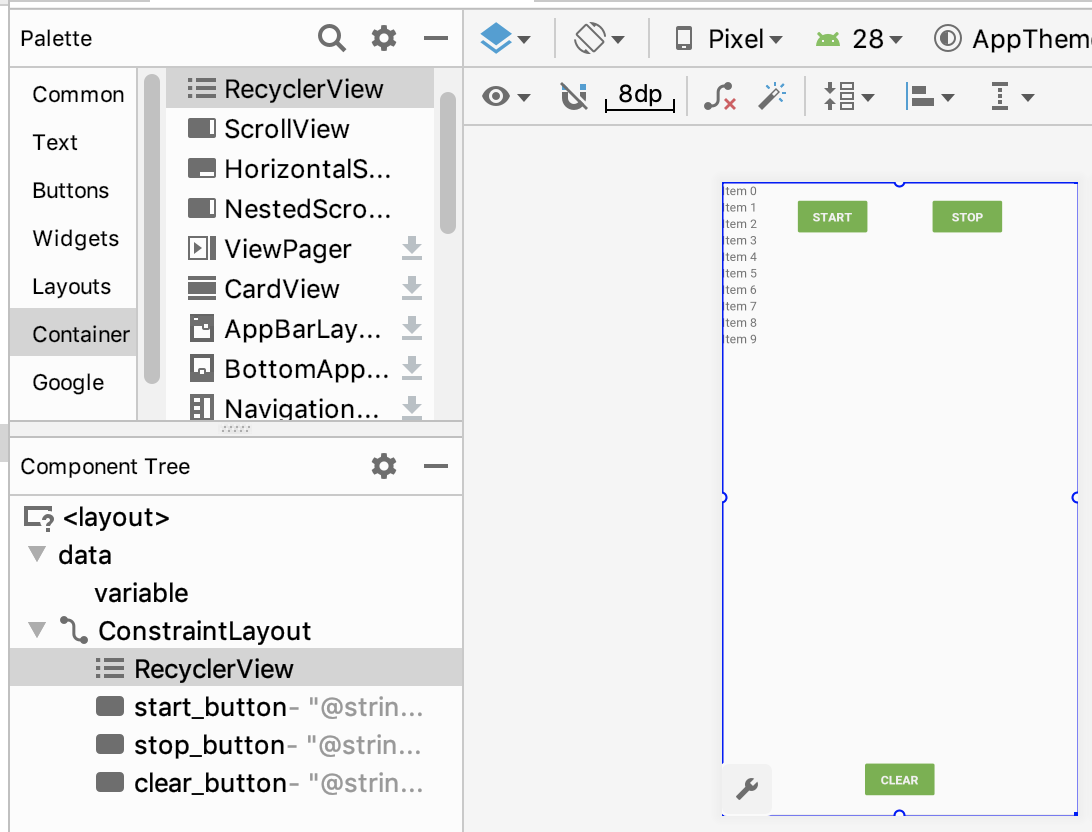Click the CLEAR button in preview
The height and width of the screenshot is (832, 1092).
(x=899, y=780)
